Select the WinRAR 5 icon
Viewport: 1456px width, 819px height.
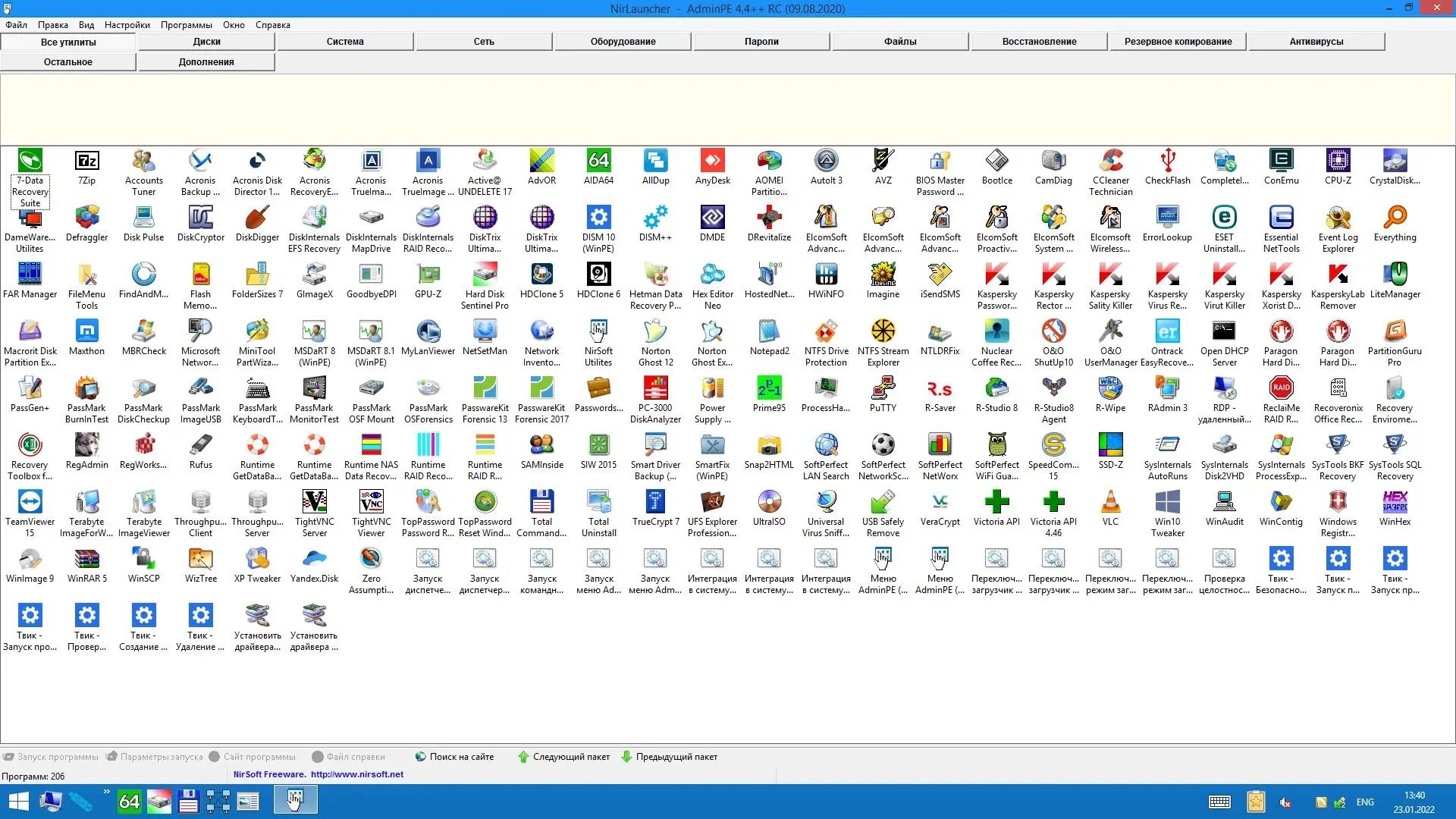pyautogui.click(x=87, y=560)
